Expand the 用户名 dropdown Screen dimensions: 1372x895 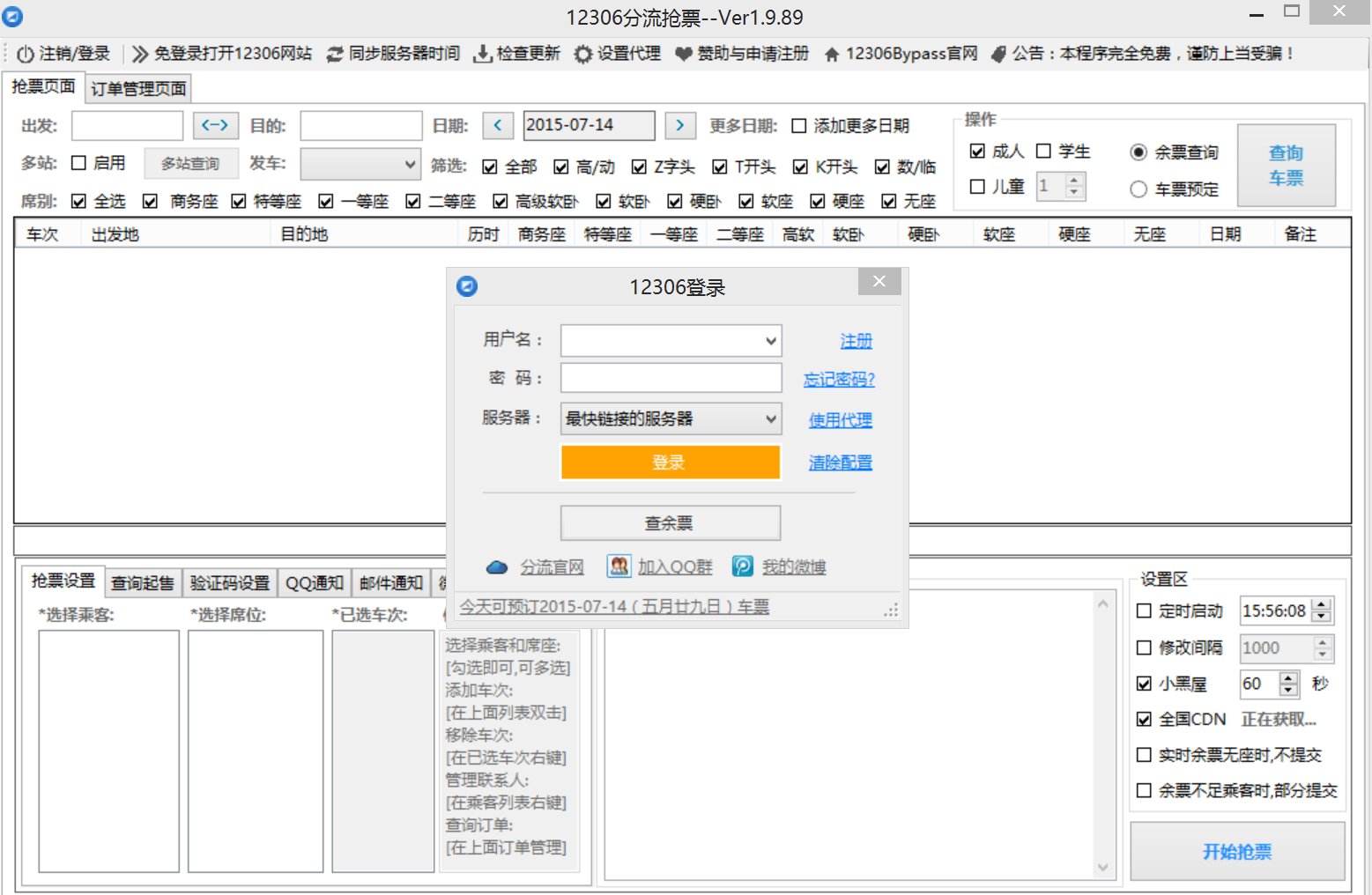pyautogui.click(x=771, y=341)
